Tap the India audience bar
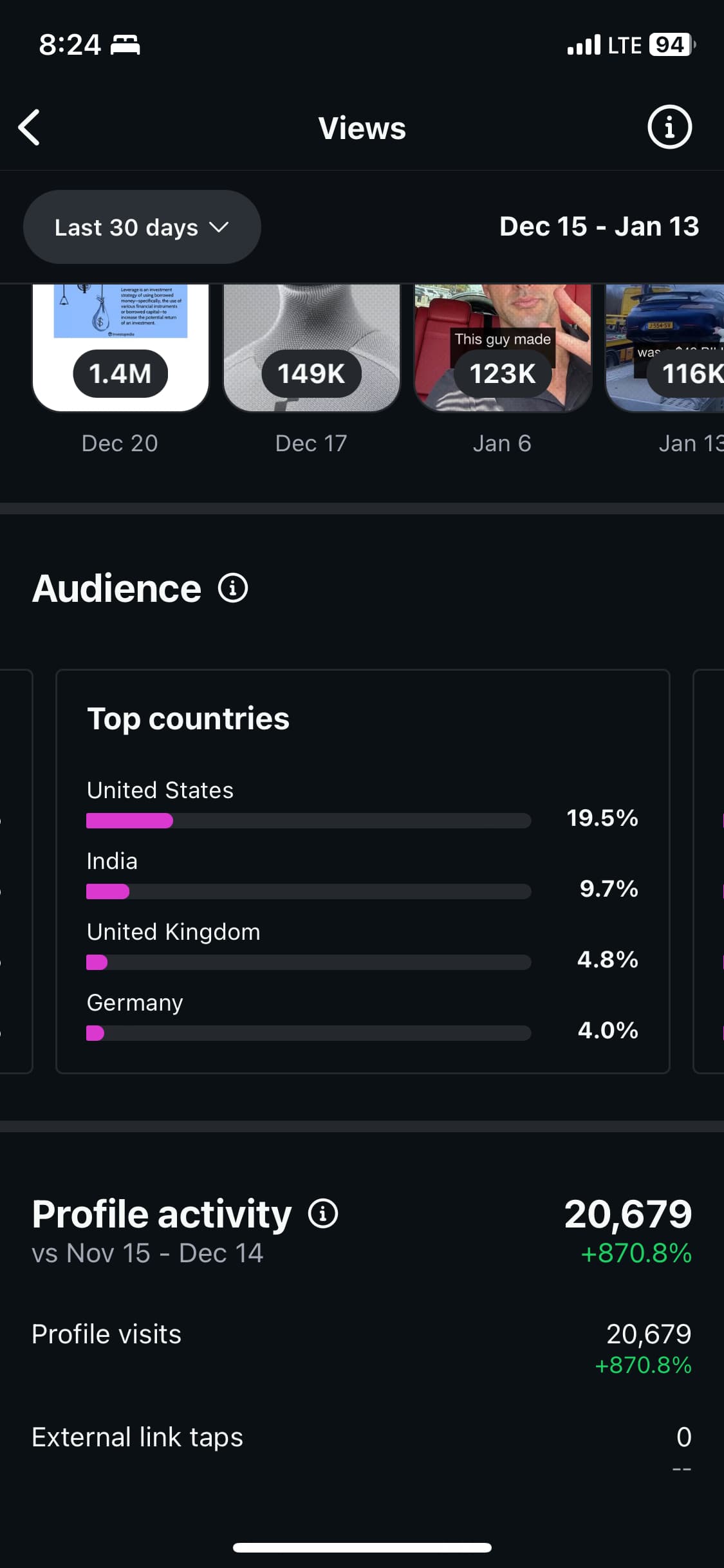 click(x=308, y=891)
